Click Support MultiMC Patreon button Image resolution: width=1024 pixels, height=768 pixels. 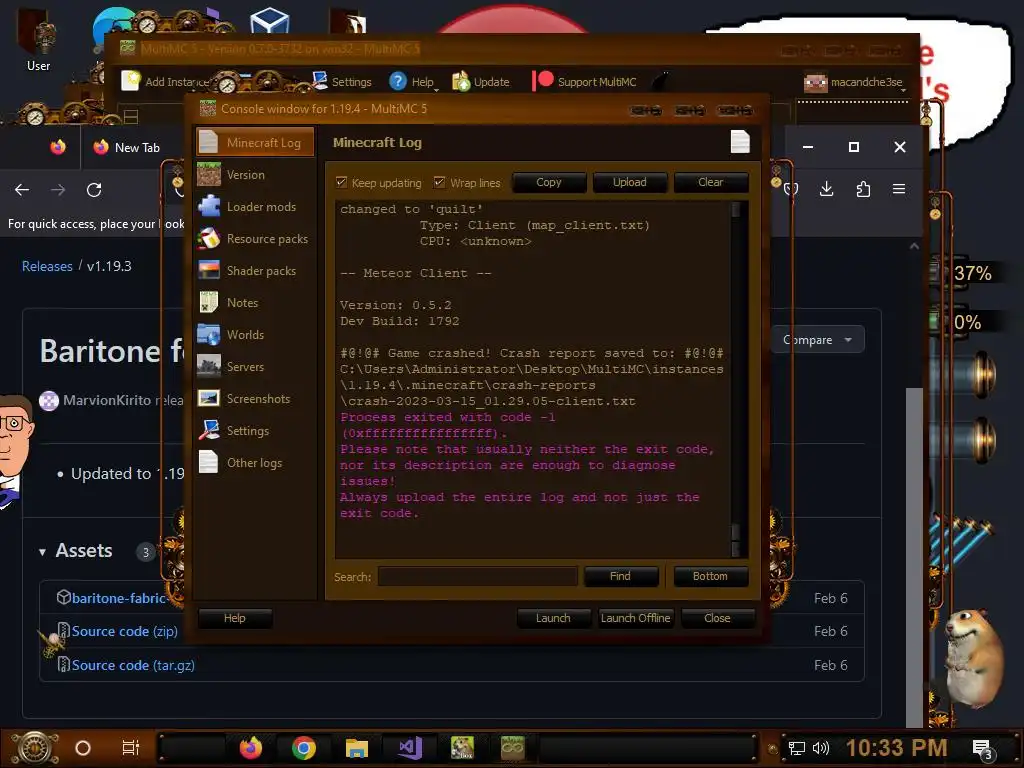585,82
